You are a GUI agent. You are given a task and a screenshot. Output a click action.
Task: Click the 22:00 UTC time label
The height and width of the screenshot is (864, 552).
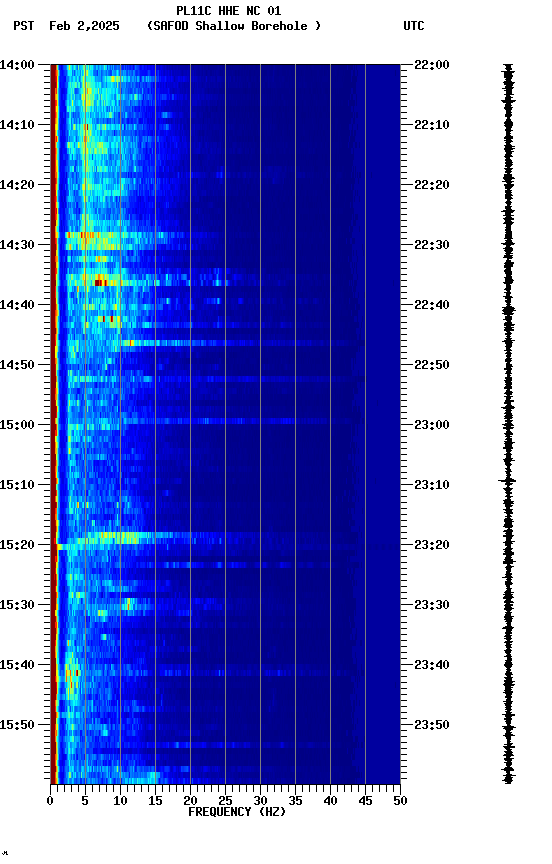pyautogui.click(x=432, y=65)
